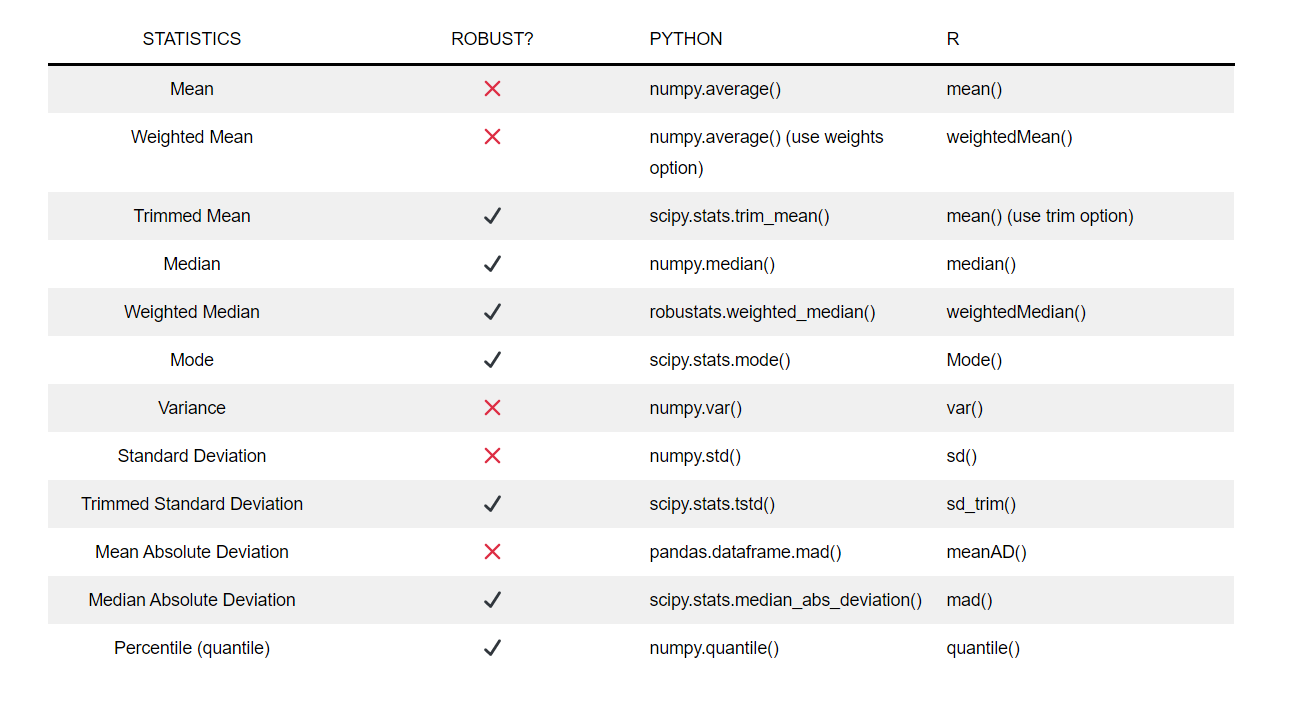The width and height of the screenshot is (1298, 703).
Task: Sort by the STATISTICS column header
Action: tap(191, 38)
